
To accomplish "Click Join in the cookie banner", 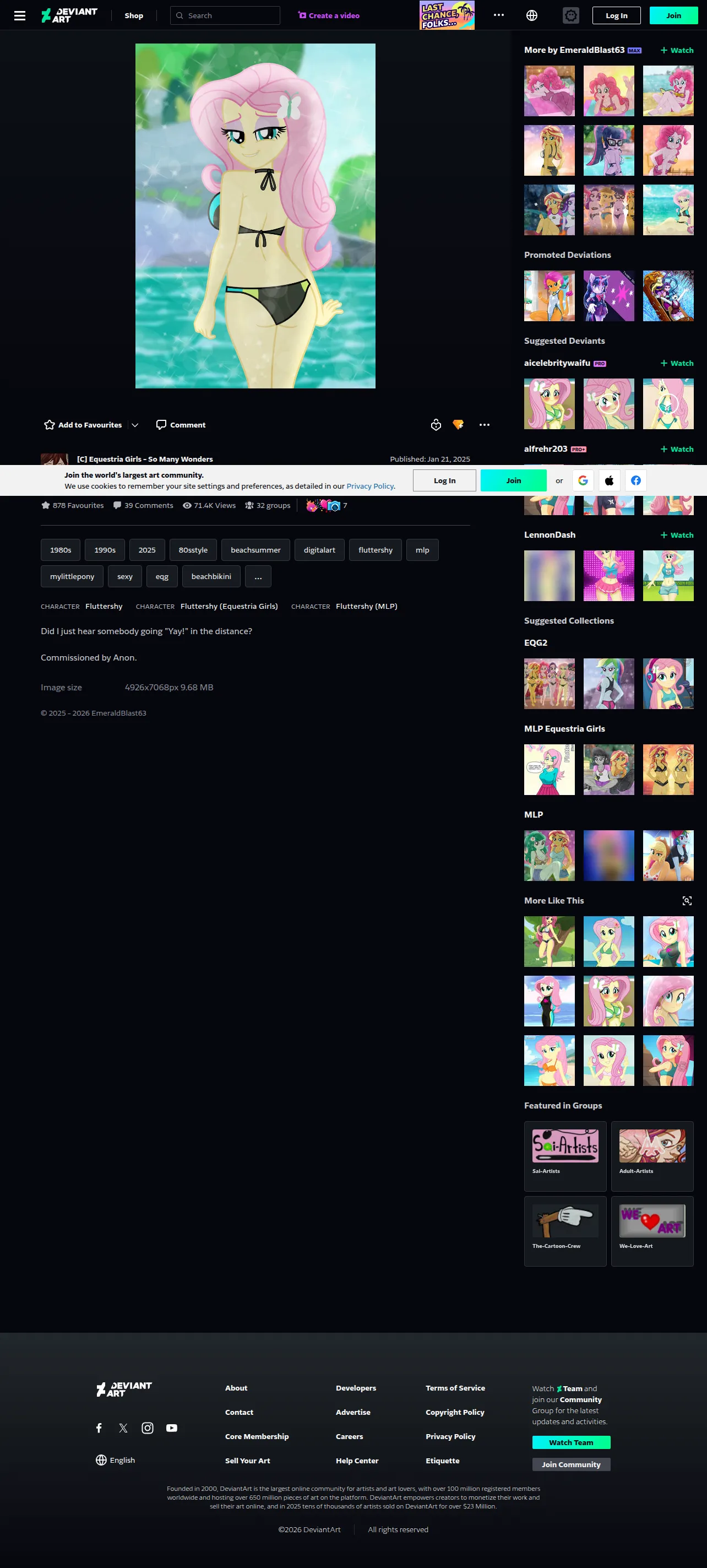I will [x=514, y=480].
